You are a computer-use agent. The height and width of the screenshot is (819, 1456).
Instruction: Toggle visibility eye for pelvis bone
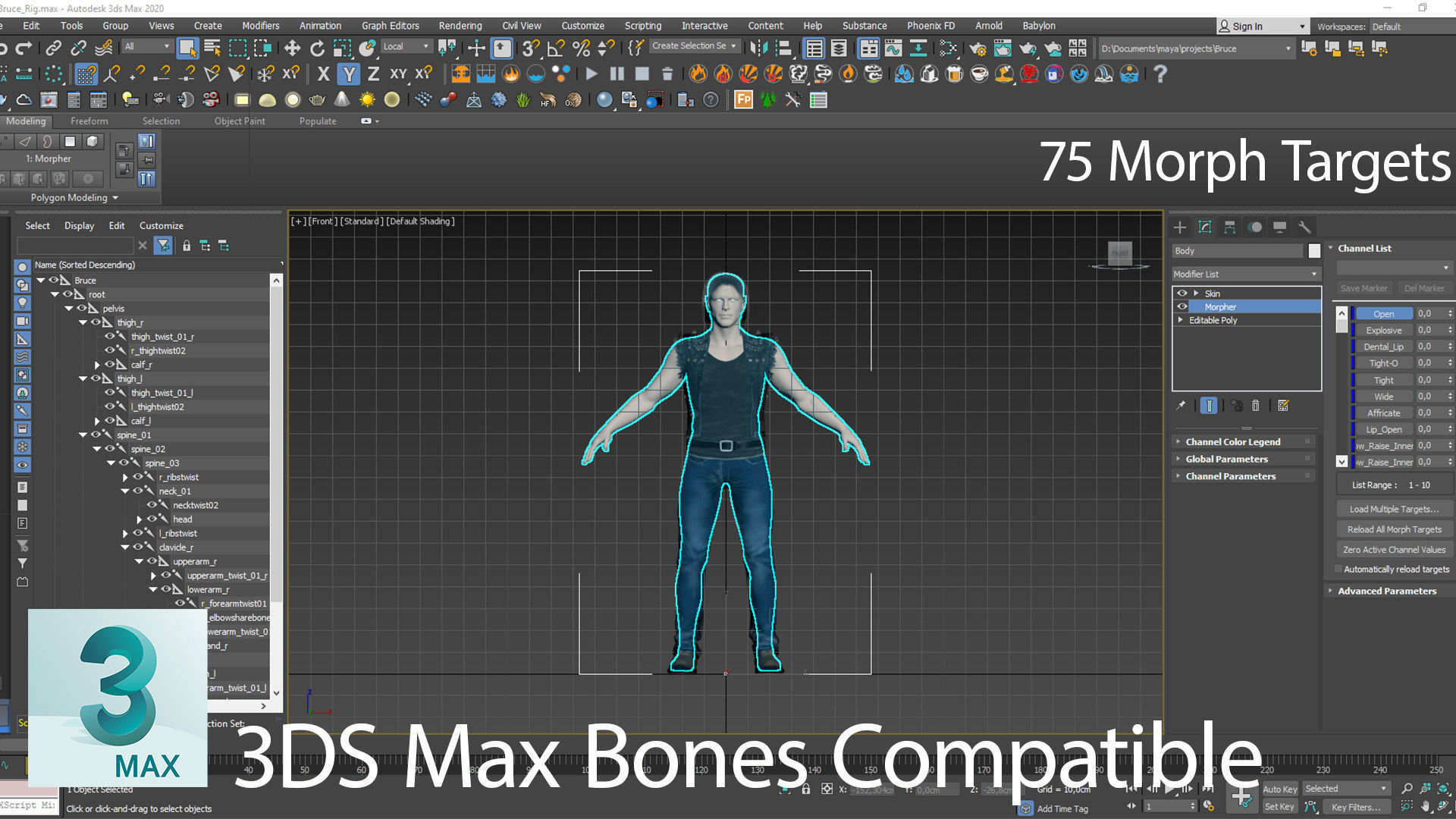pos(81,309)
